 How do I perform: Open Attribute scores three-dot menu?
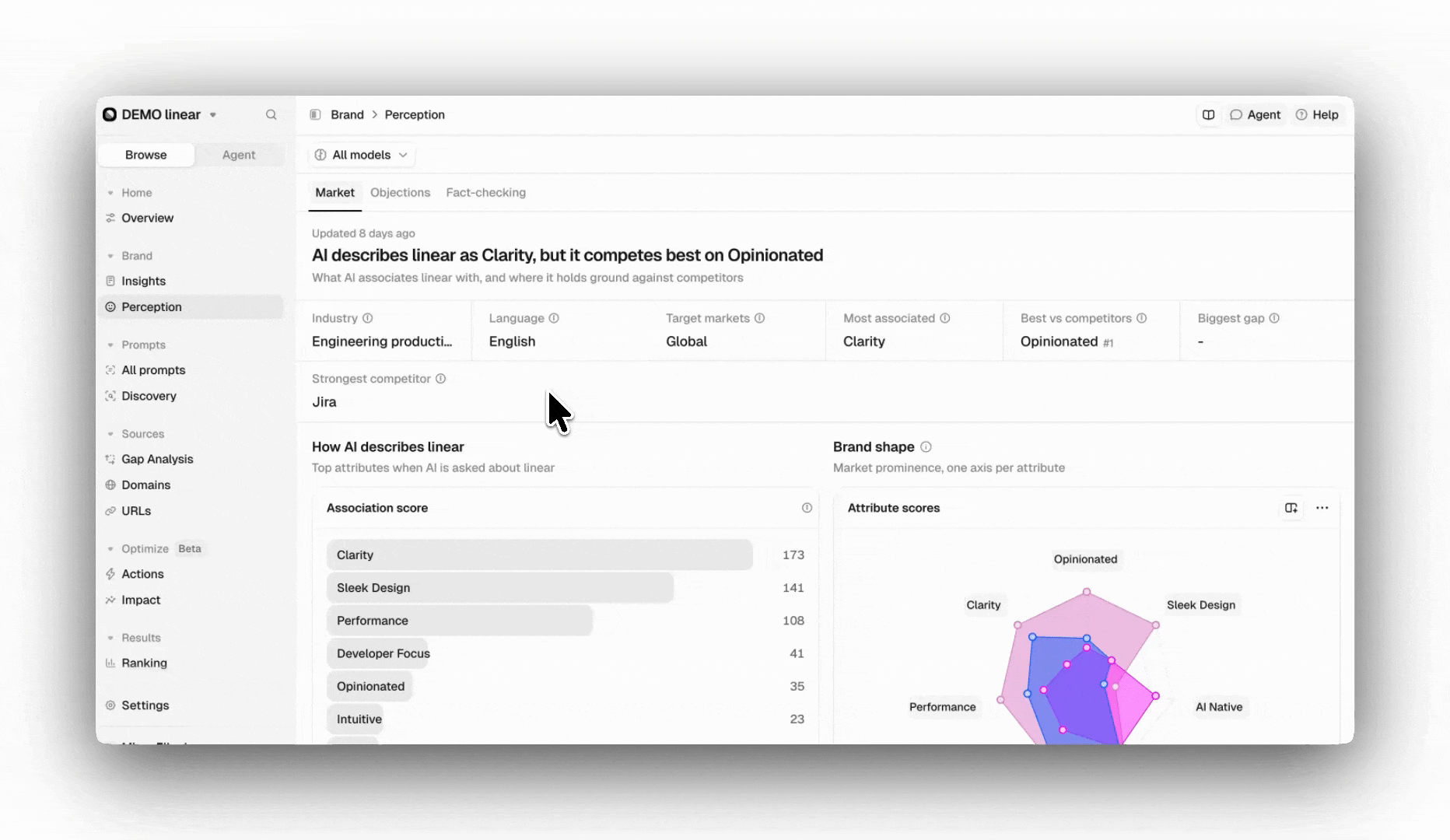pyautogui.click(x=1322, y=508)
